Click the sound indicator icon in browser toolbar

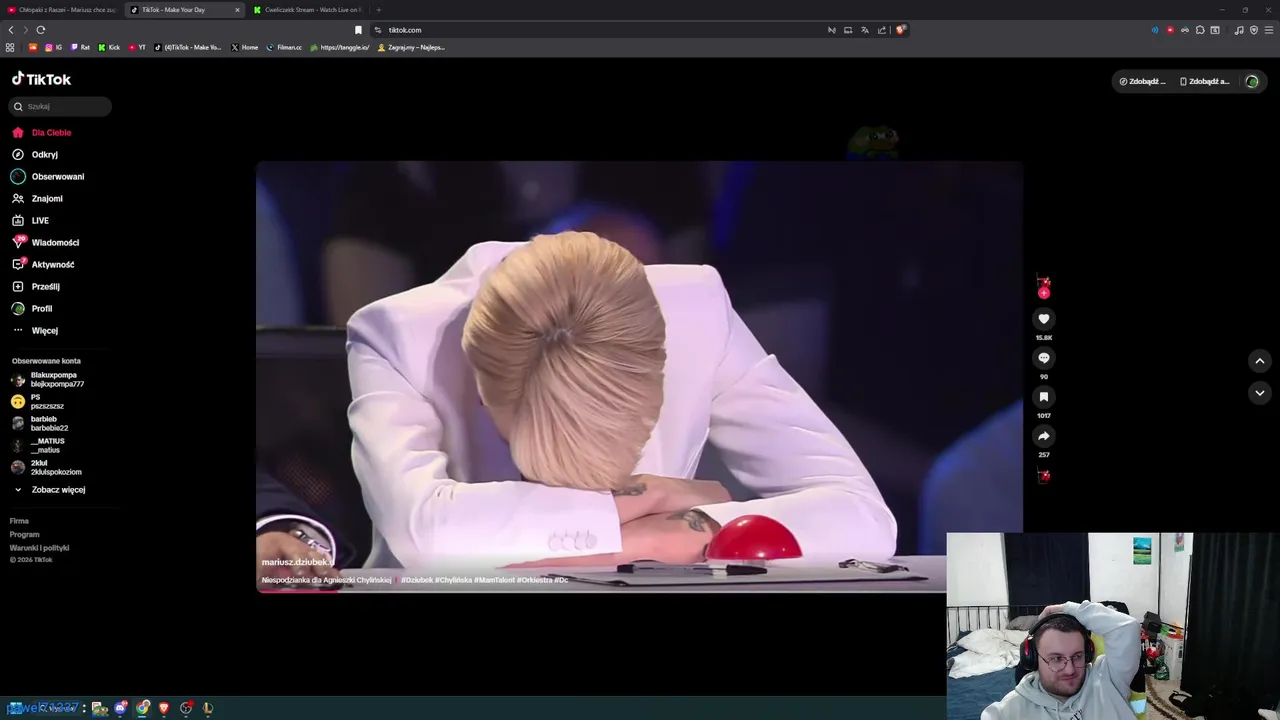(x=1155, y=30)
